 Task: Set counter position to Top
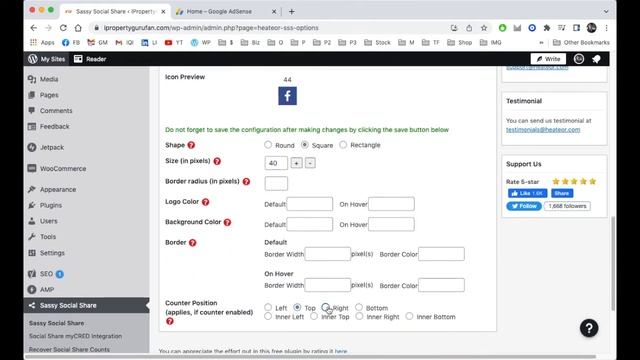pyautogui.click(x=297, y=307)
